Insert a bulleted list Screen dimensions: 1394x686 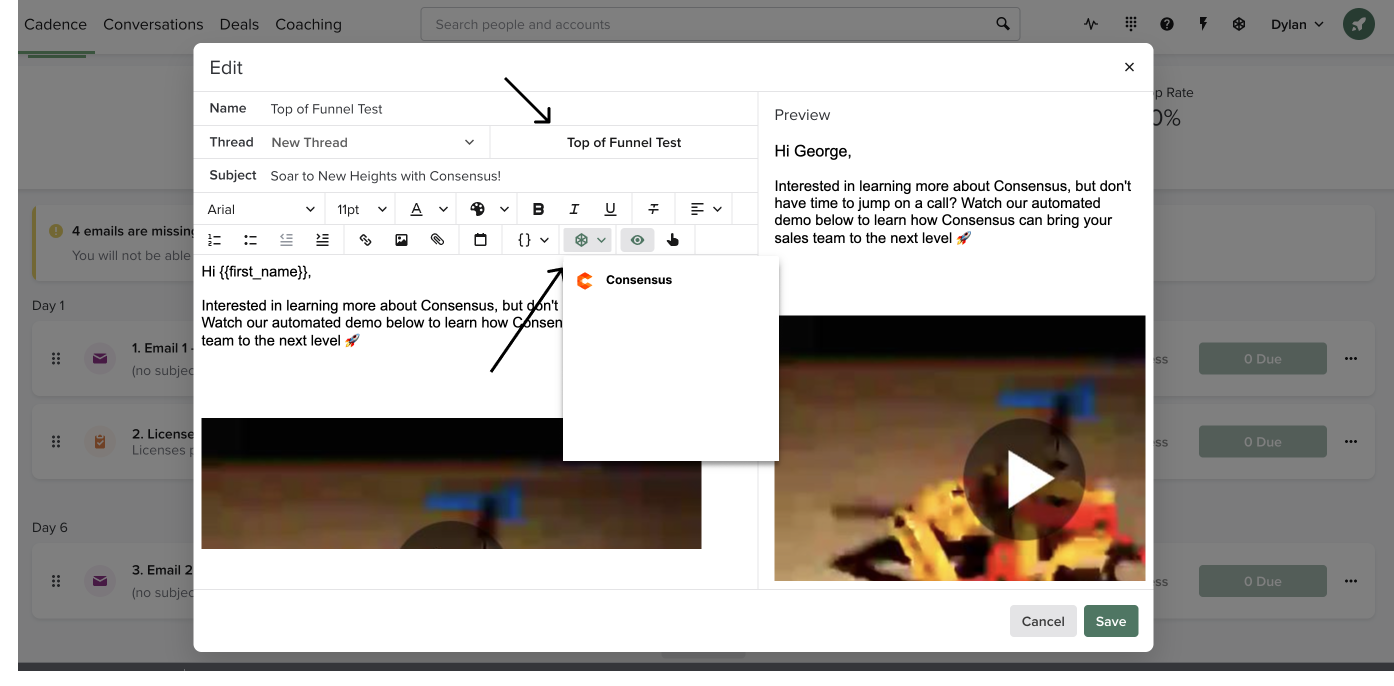tap(250, 240)
